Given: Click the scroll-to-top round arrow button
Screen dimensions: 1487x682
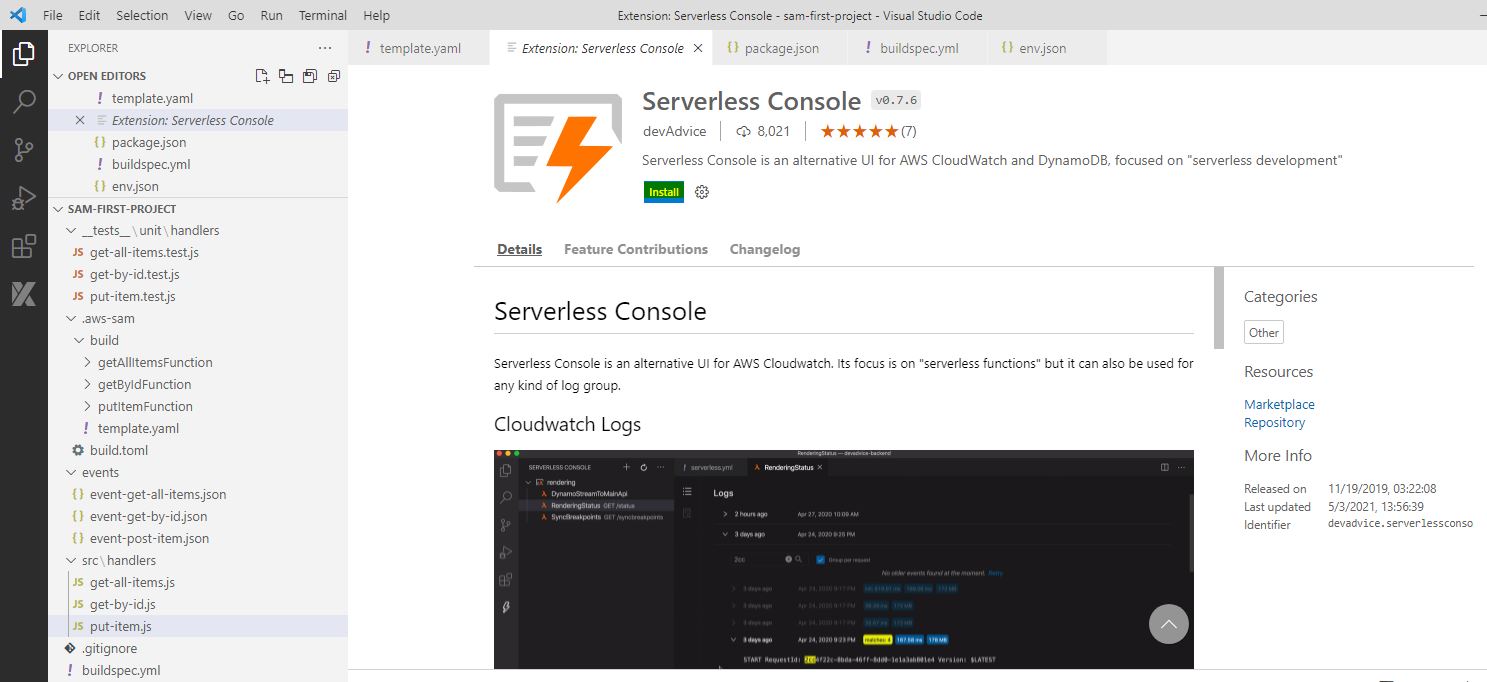Looking at the screenshot, I should pyautogui.click(x=1169, y=625).
